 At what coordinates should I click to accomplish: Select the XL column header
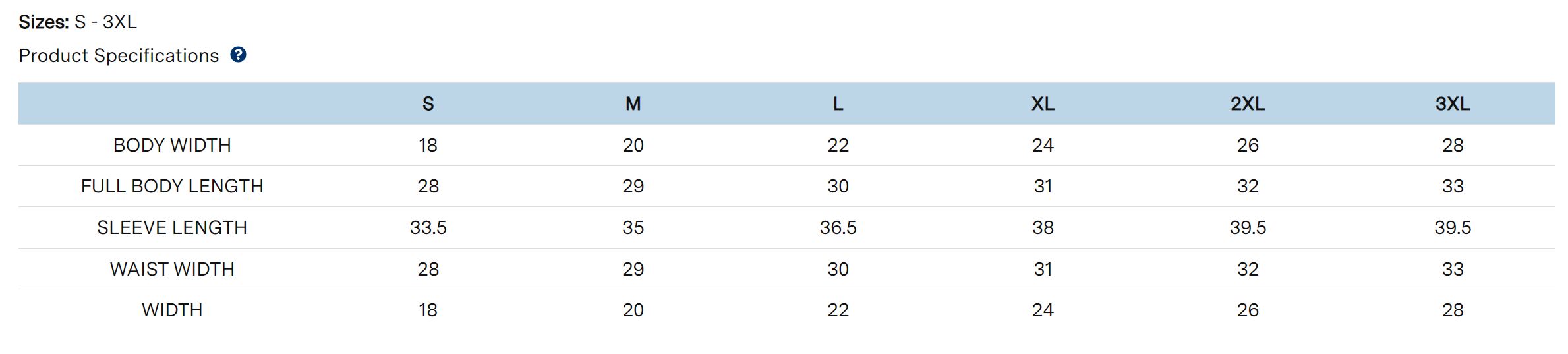(1043, 104)
